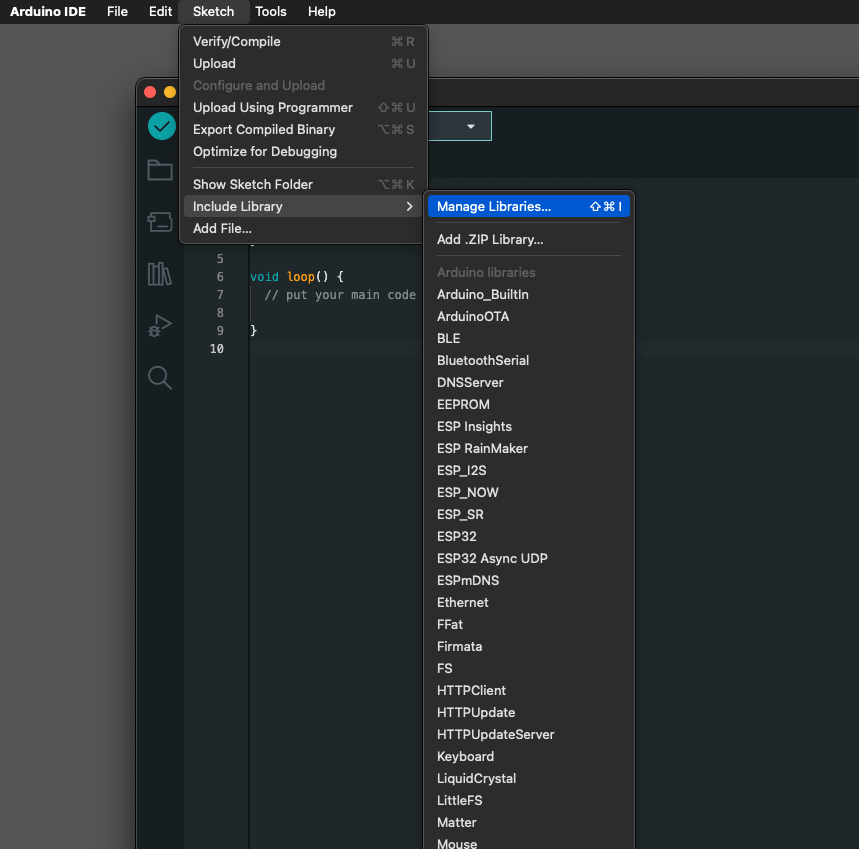The width and height of the screenshot is (859, 849).
Task: Include the Firmata library
Action: click(x=529, y=646)
